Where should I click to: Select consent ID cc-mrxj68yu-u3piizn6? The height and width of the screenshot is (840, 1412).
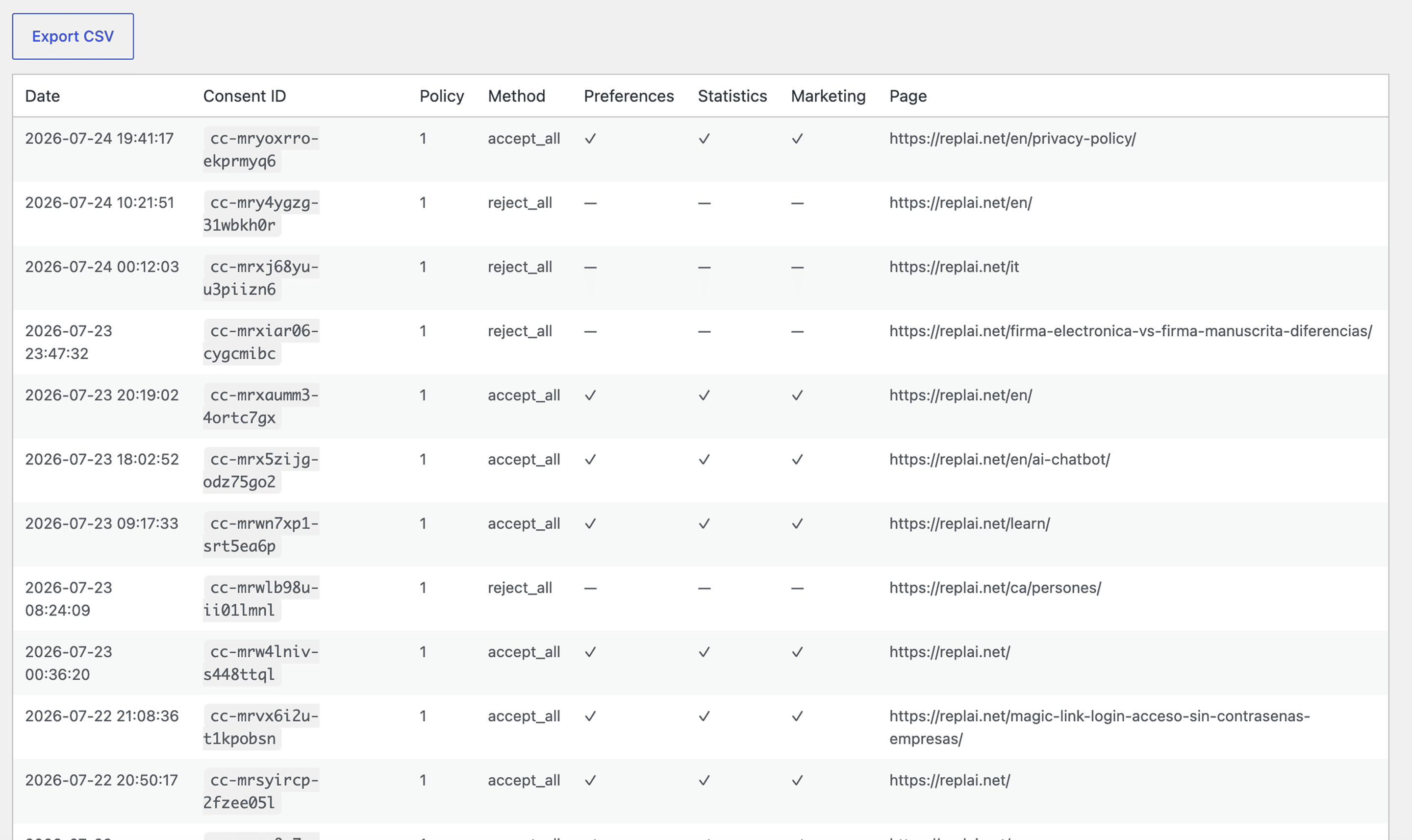tap(261, 278)
